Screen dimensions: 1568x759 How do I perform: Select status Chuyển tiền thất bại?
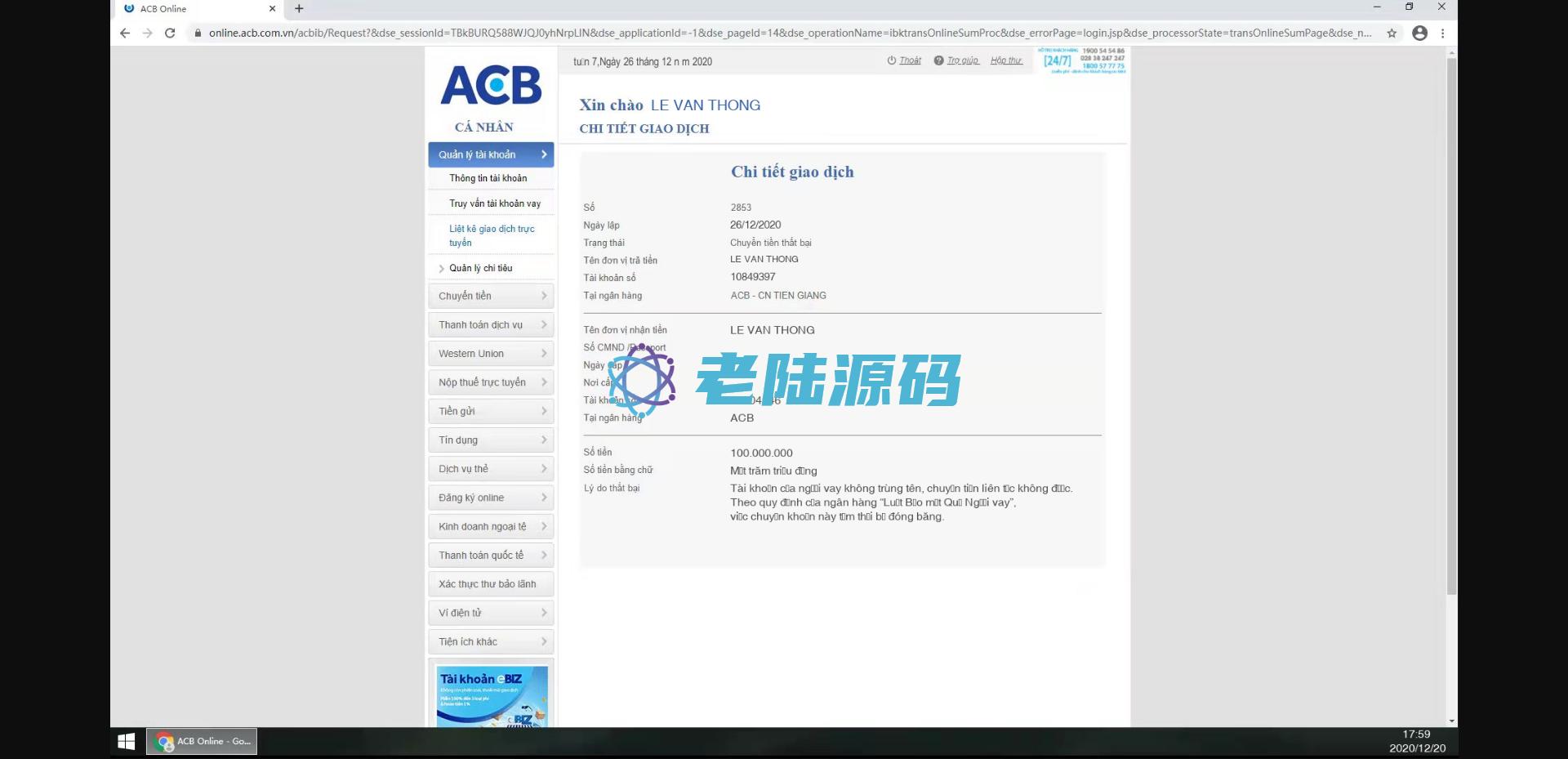coord(771,243)
